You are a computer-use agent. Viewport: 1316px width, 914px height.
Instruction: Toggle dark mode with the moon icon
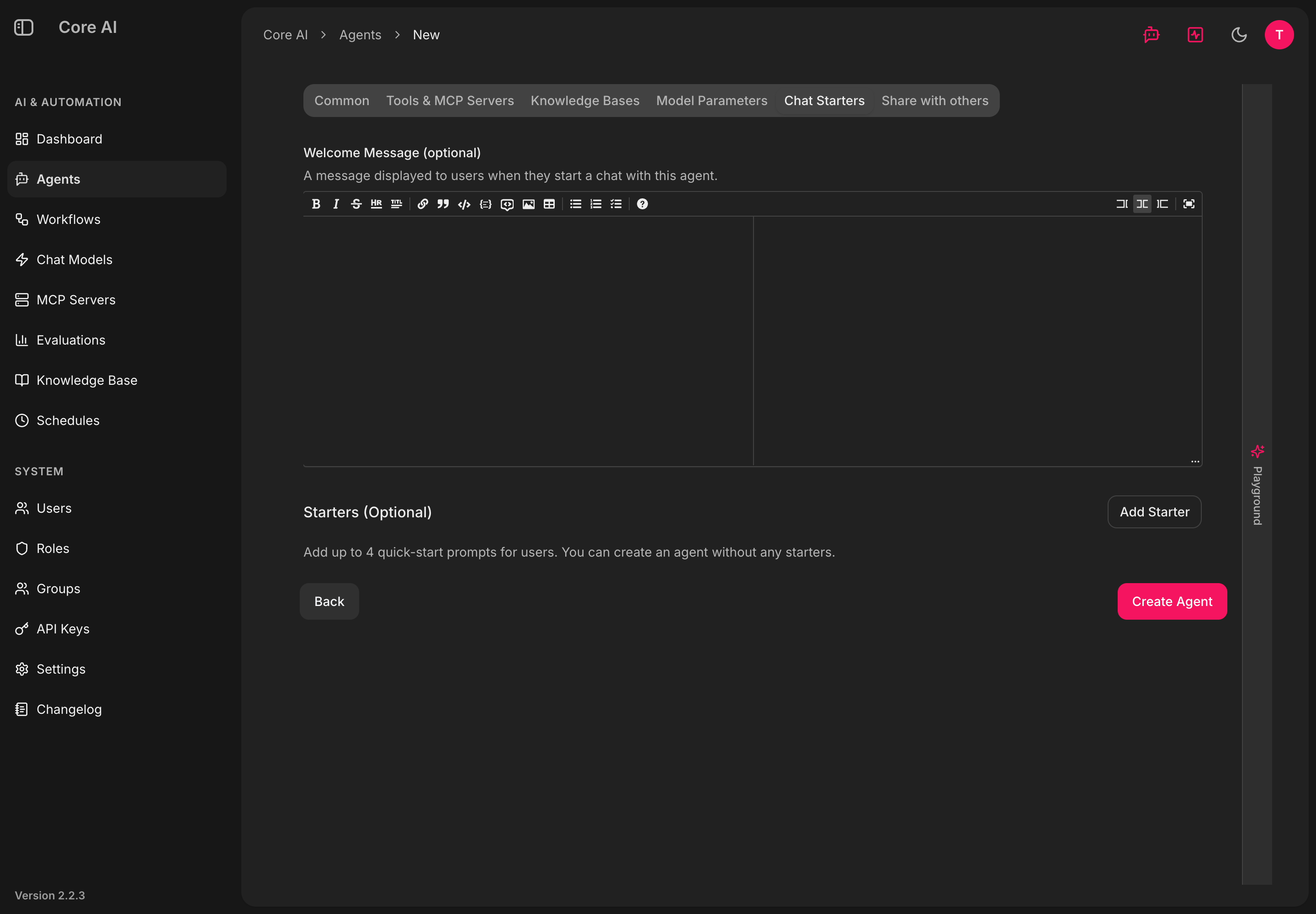click(1239, 35)
